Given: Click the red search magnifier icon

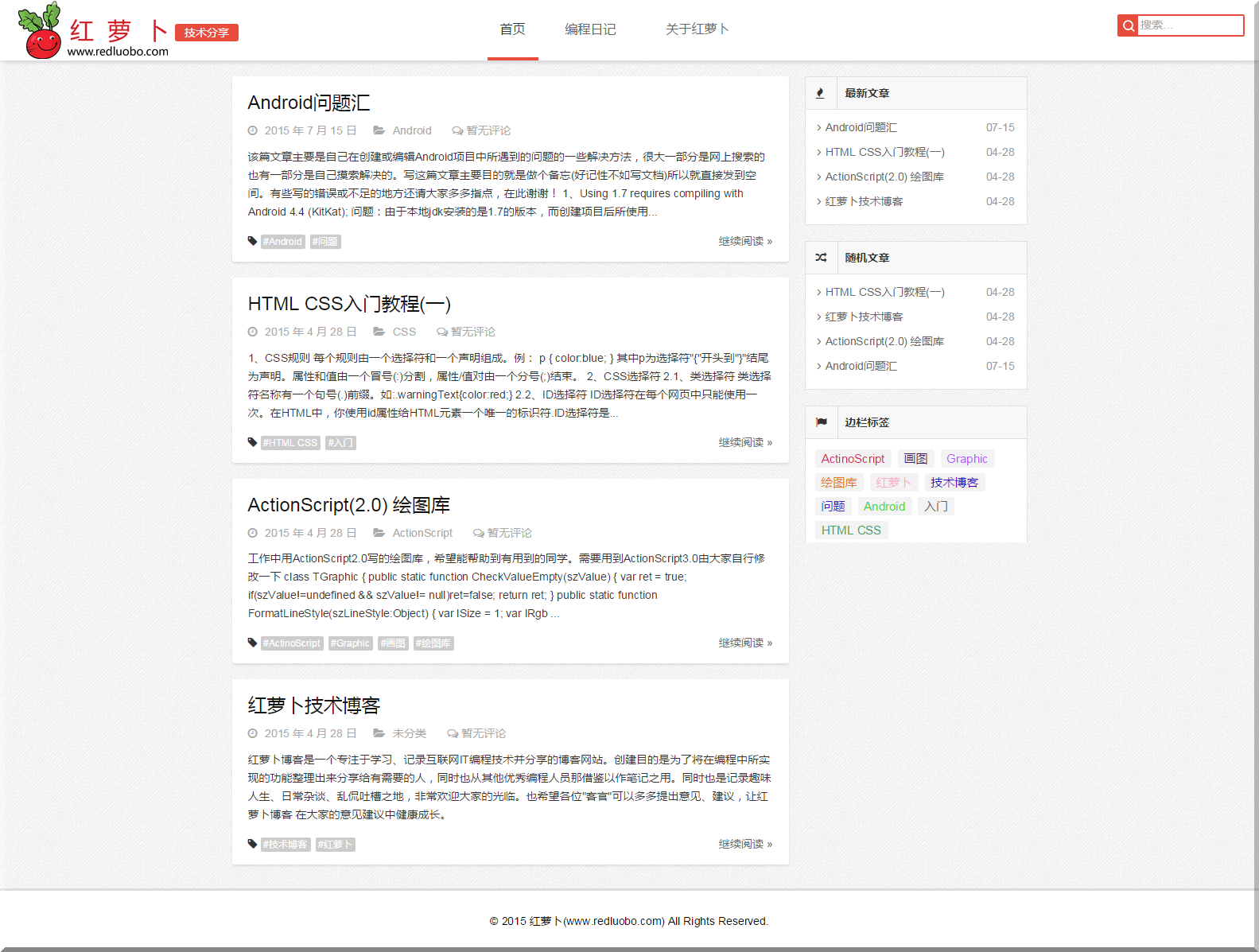Looking at the screenshot, I should point(1128,25).
